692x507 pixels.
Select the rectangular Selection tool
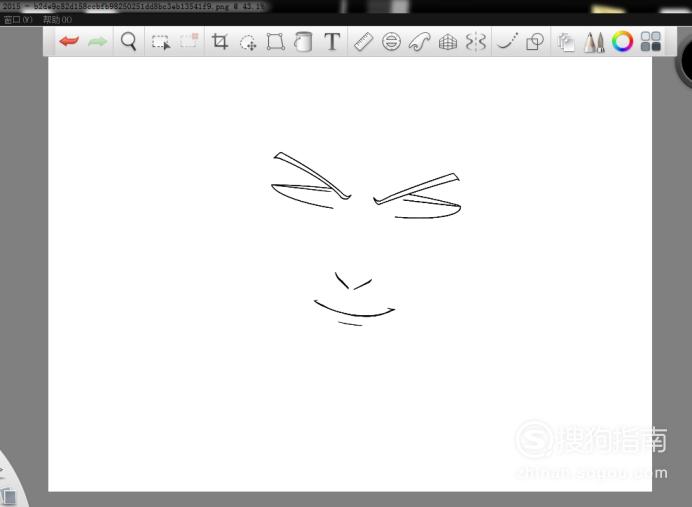(161, 42)
